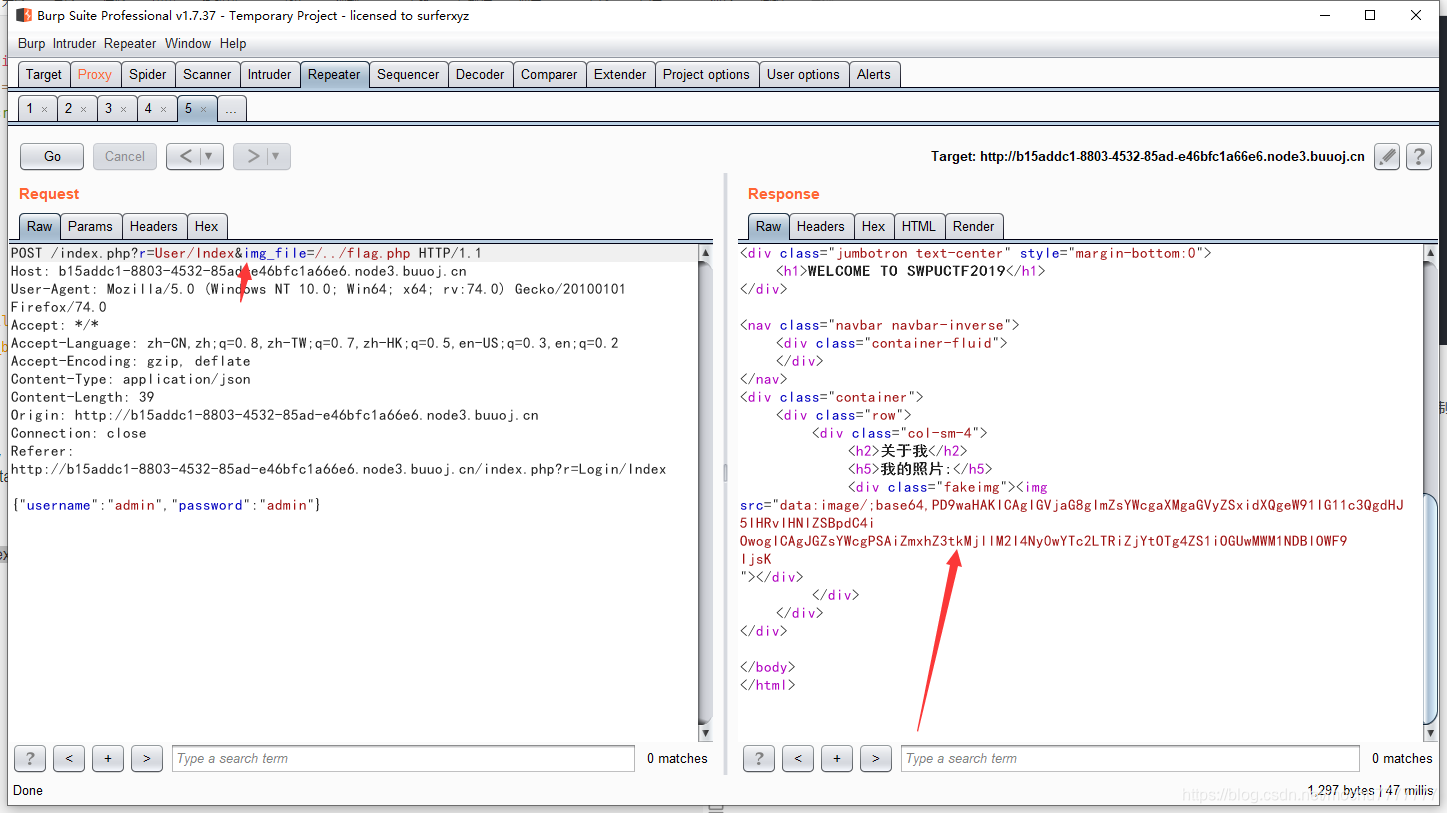Open the Burp menu
Screen dimensions: 1447x813
tap(32, 43)
